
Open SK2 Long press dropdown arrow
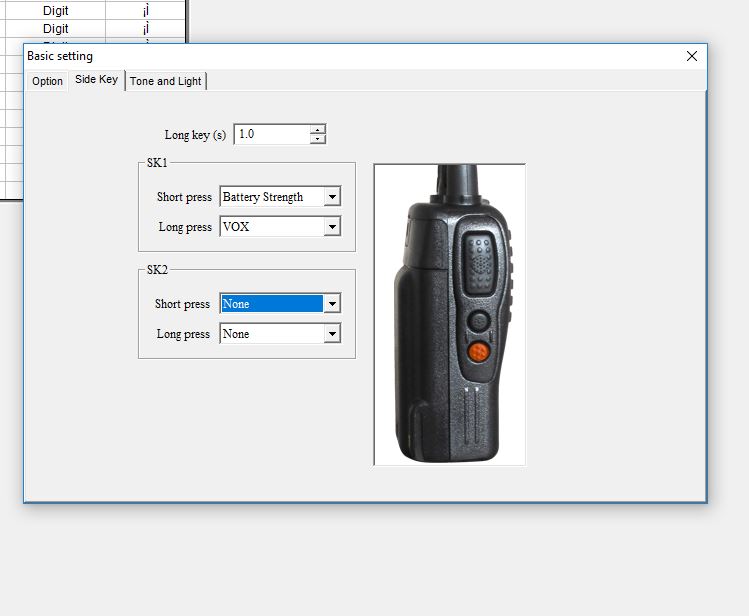coord(332,333)
